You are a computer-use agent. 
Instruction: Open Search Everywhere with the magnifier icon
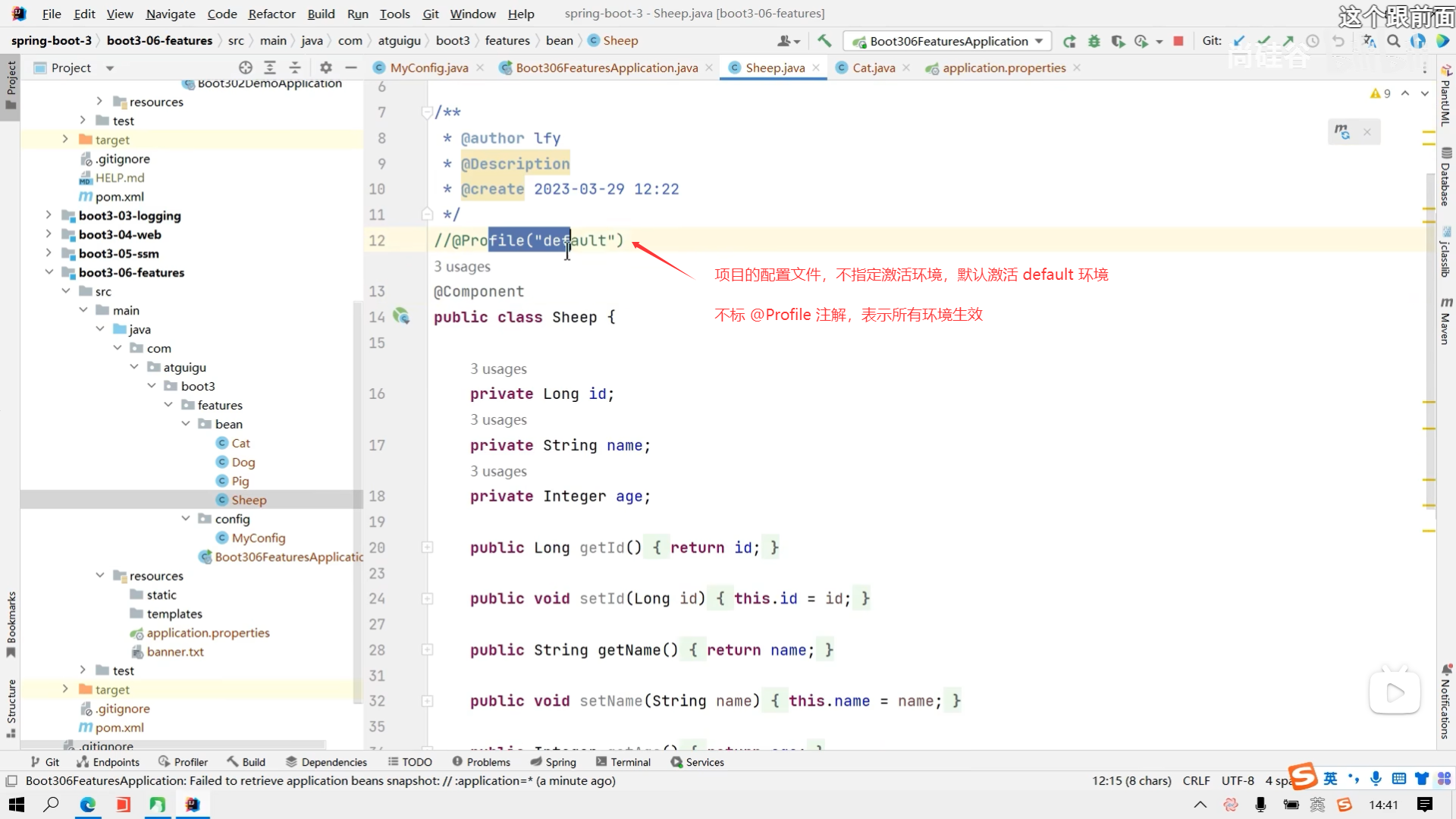pos(1393,41)
